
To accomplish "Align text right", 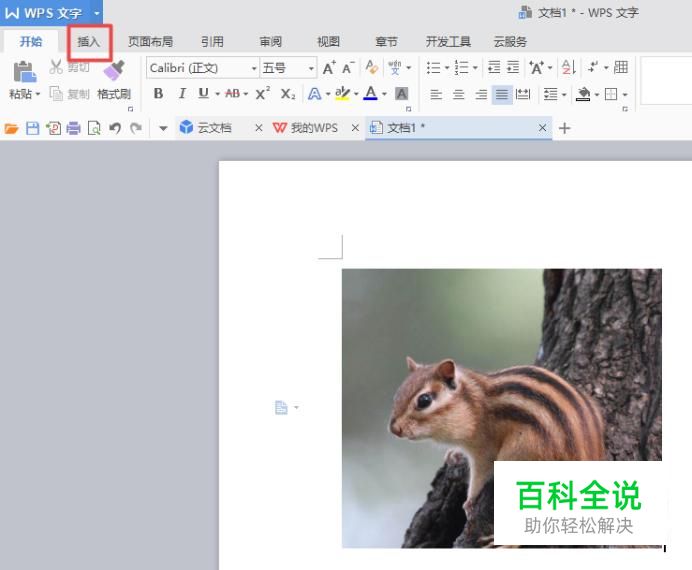I will point(481,94).
